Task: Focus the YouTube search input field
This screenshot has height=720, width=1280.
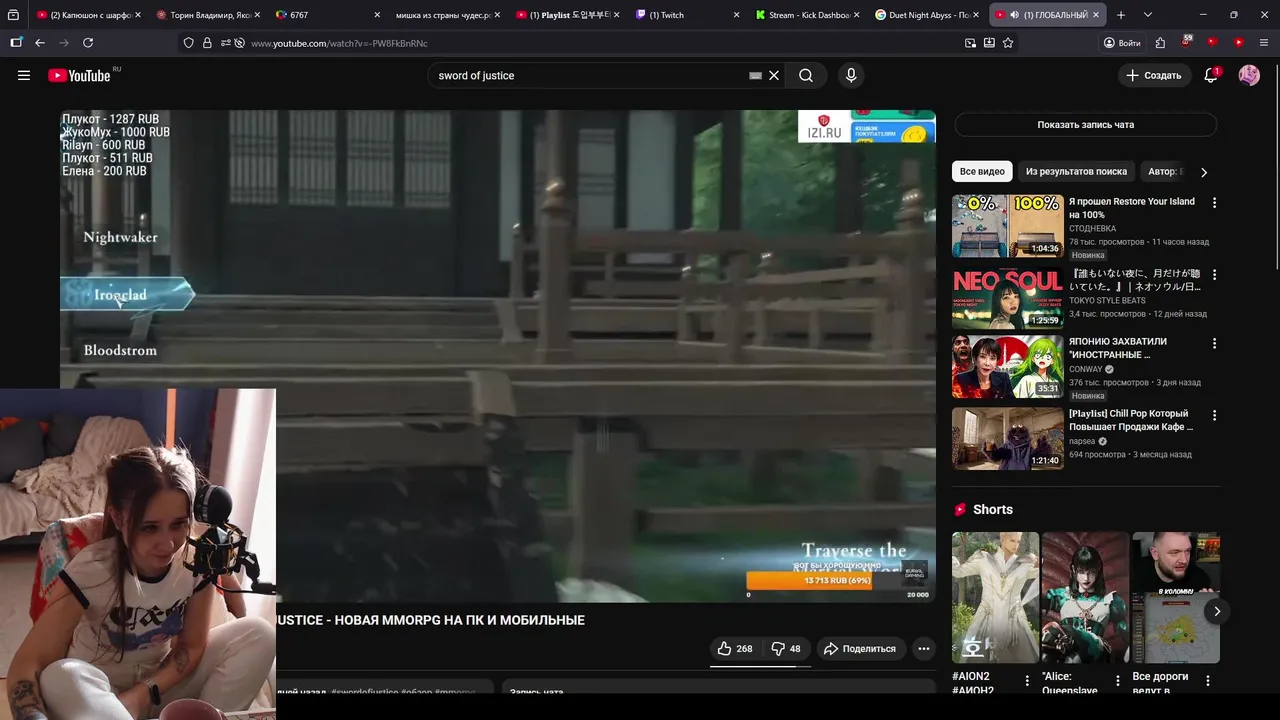Action: [590, 75]
